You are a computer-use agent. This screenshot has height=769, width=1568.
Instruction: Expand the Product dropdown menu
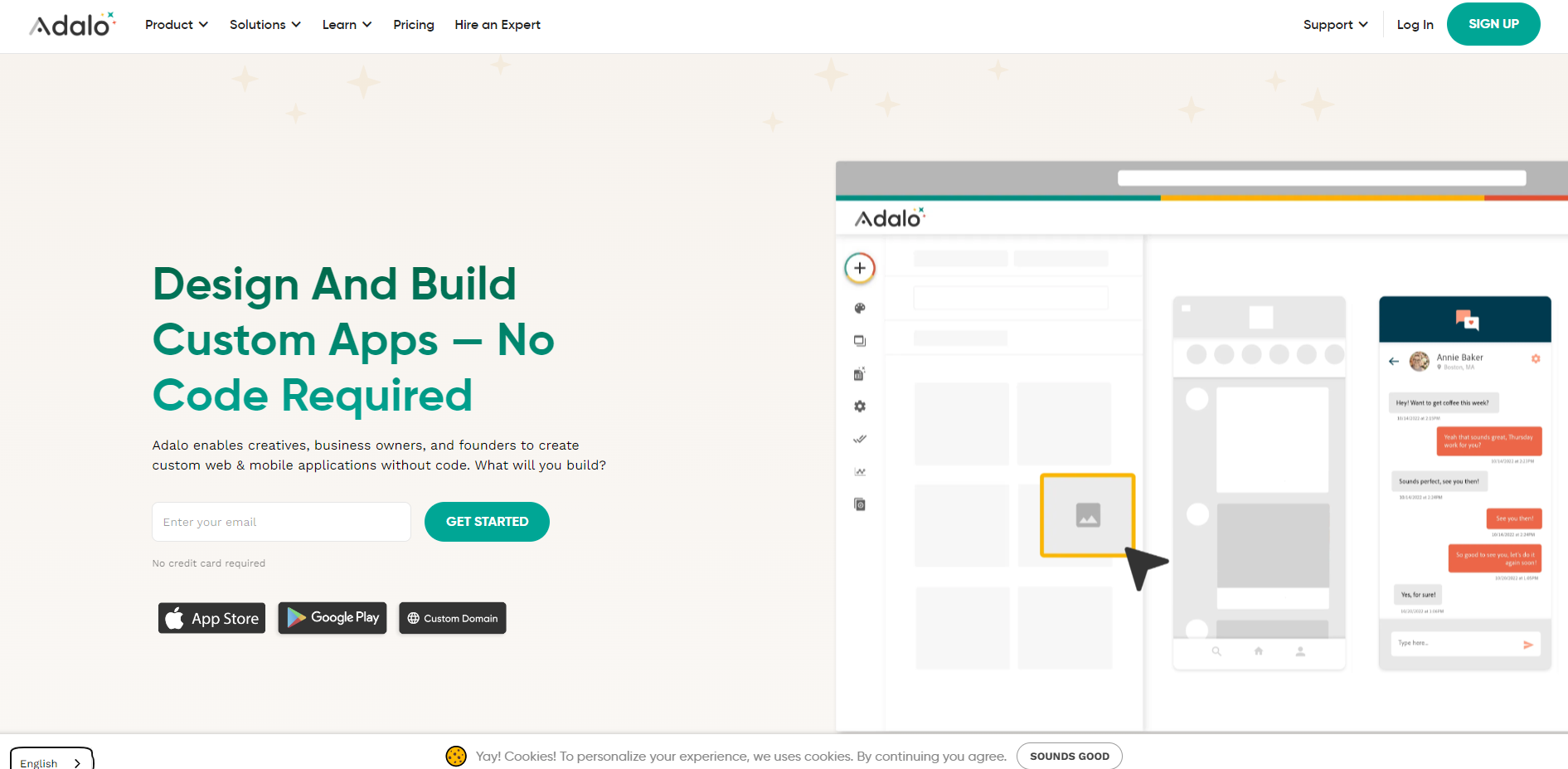tap(176, 25)
